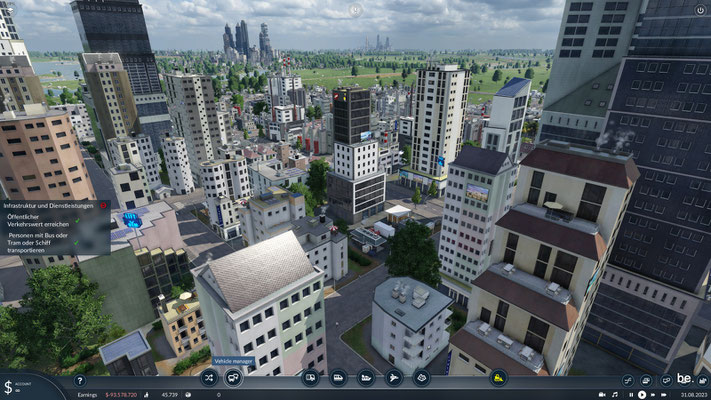Image resolution: width=711 pixels, height=400 pixels.
Task: Click the factory icon at far right of toolbar
Action: [x=702, y=380]
